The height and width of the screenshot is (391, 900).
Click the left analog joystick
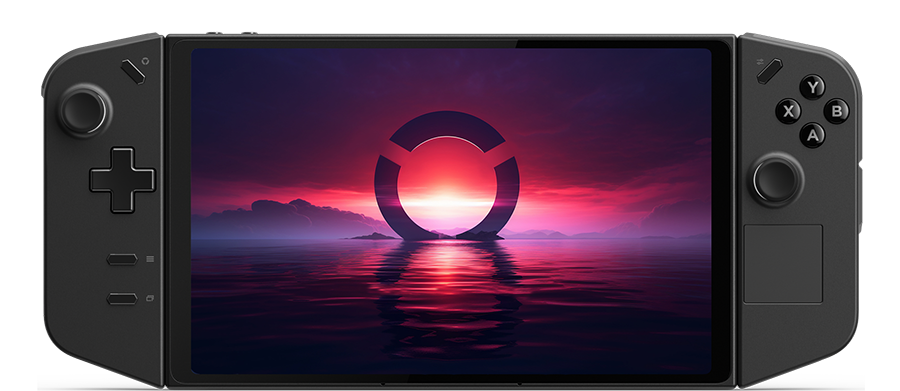click(x=84, y=110)
